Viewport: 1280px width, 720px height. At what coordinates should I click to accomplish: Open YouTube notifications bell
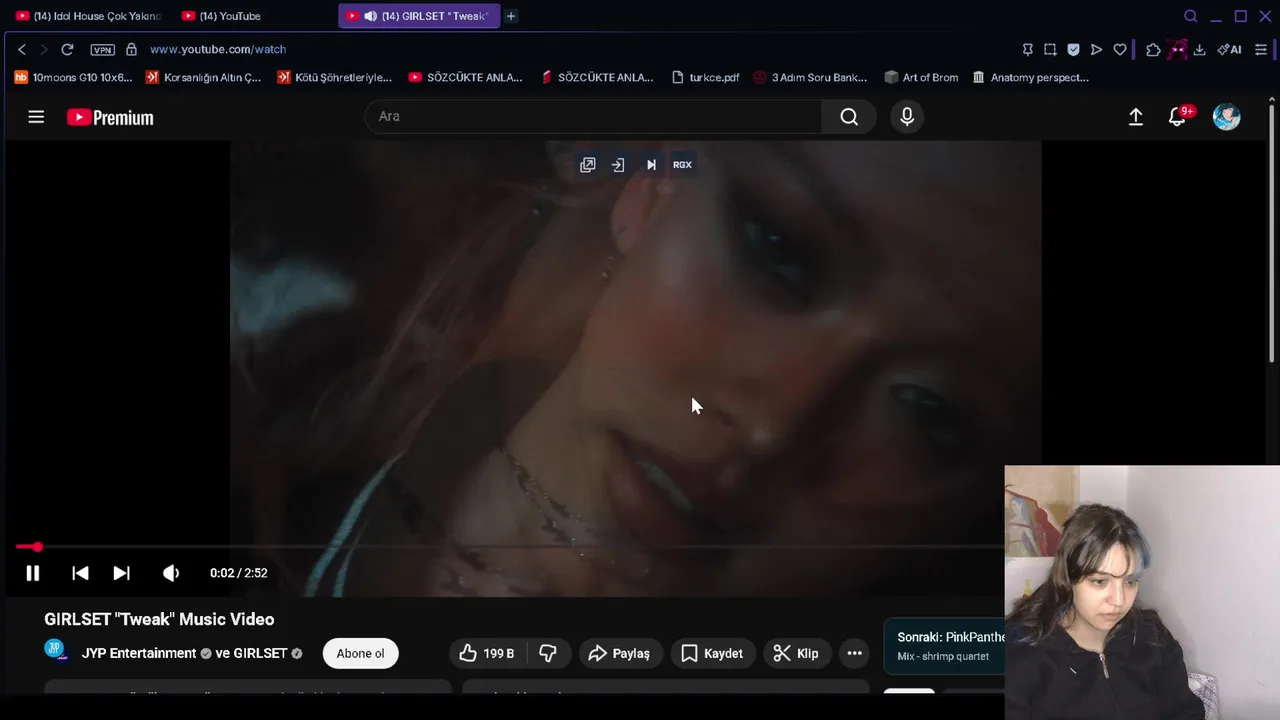pyautogui.click(x=1178, y=117)
